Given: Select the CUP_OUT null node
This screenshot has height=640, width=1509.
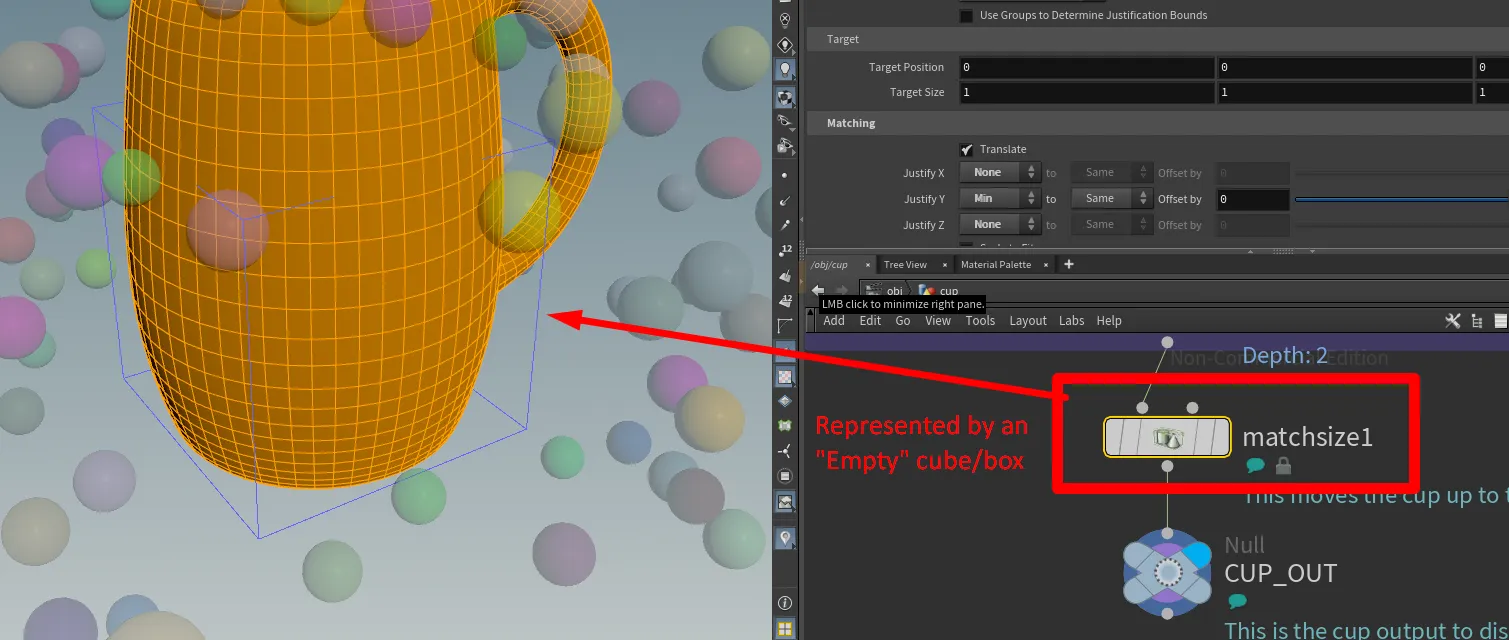Looking at the screenshot, I should coord(1167,572).
